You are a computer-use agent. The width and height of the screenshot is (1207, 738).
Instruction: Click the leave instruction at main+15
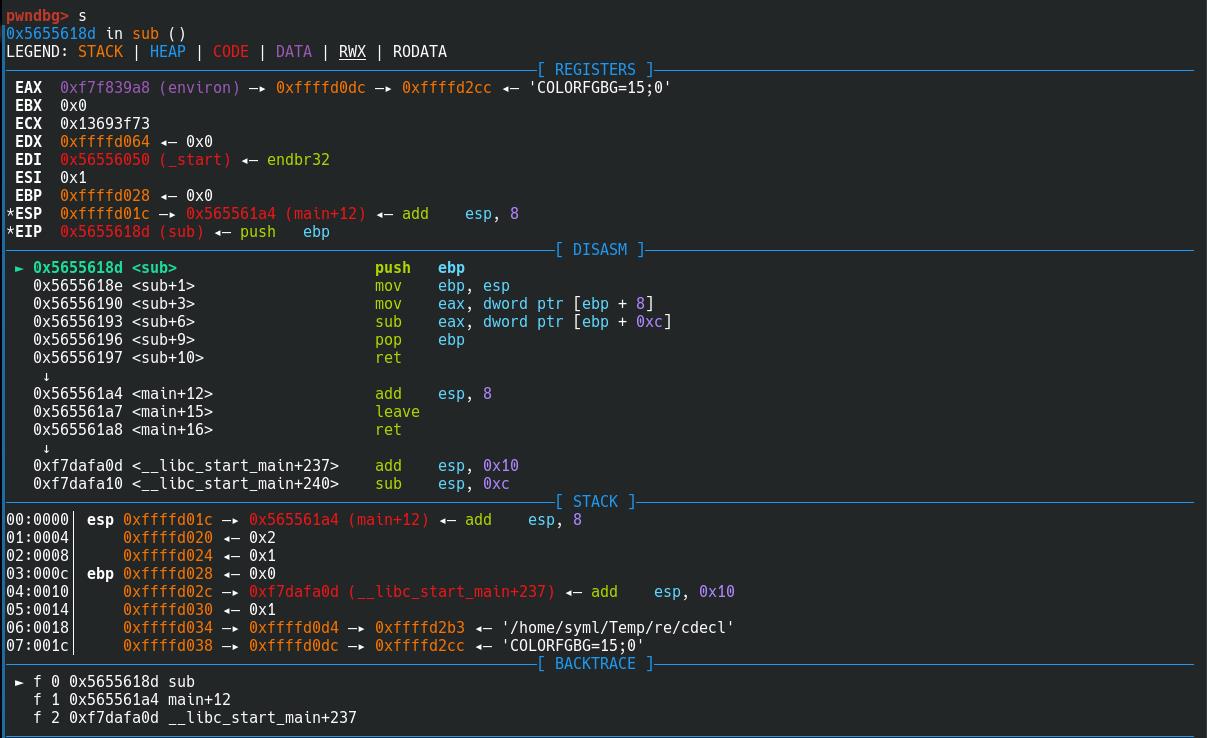point(397,412)
